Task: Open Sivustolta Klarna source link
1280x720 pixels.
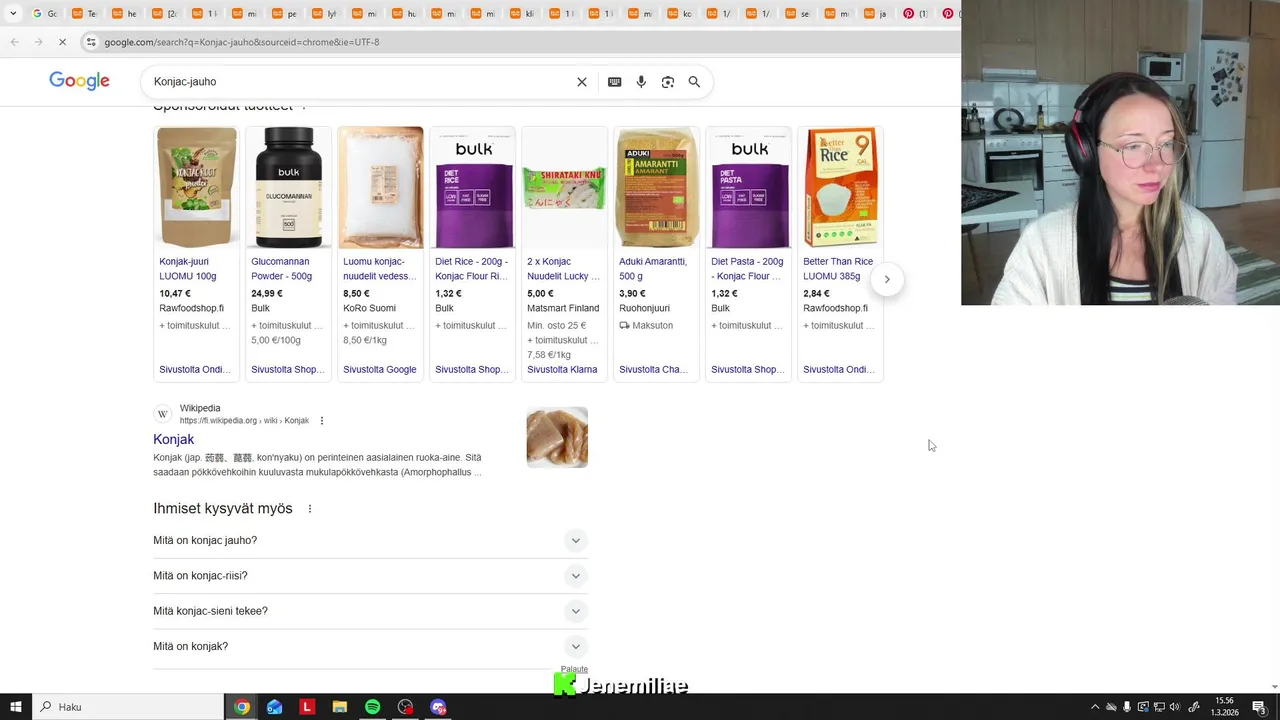Action: (x=562, y=370)
